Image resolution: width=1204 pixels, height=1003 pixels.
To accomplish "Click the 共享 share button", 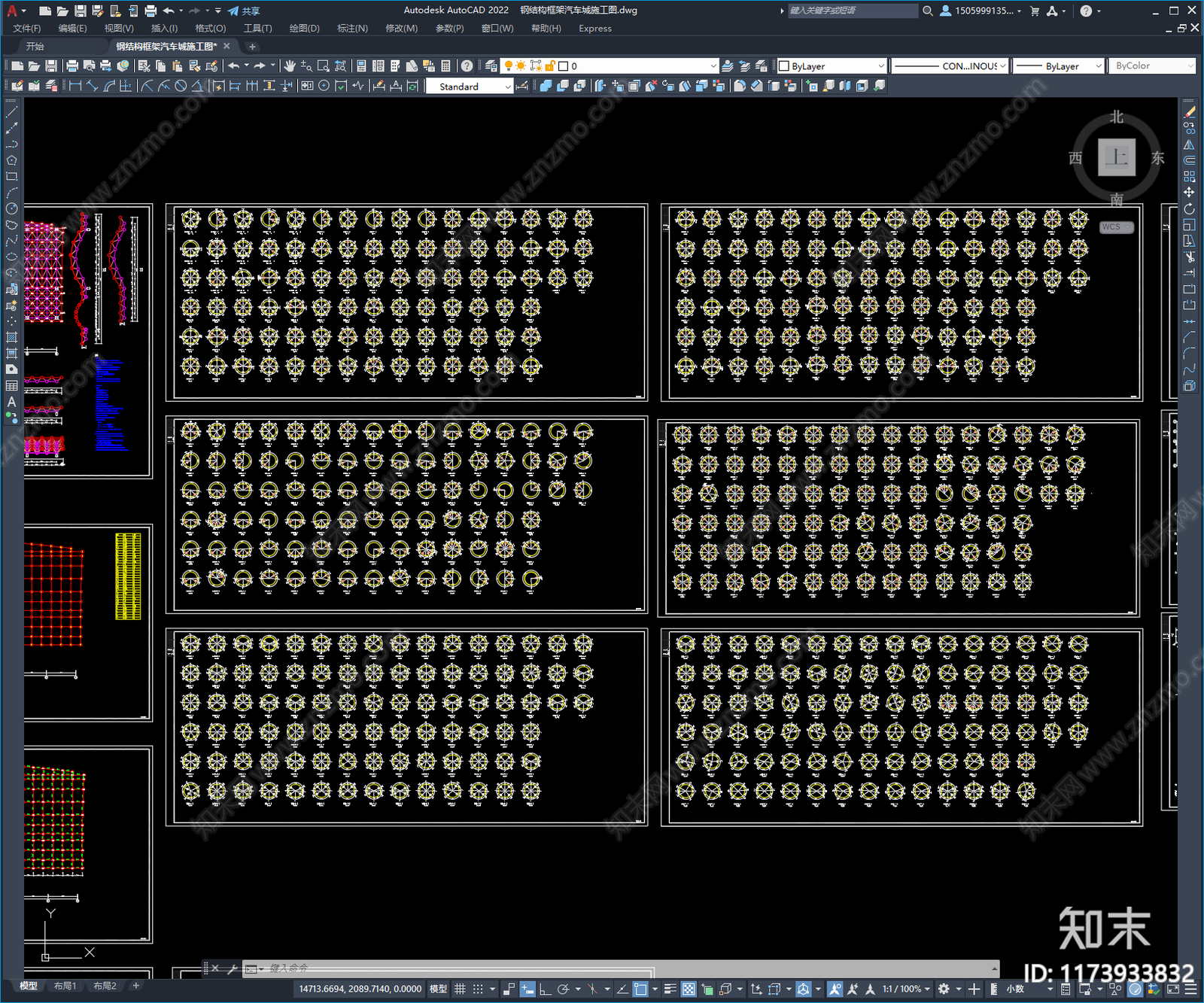I will point(244,11).
